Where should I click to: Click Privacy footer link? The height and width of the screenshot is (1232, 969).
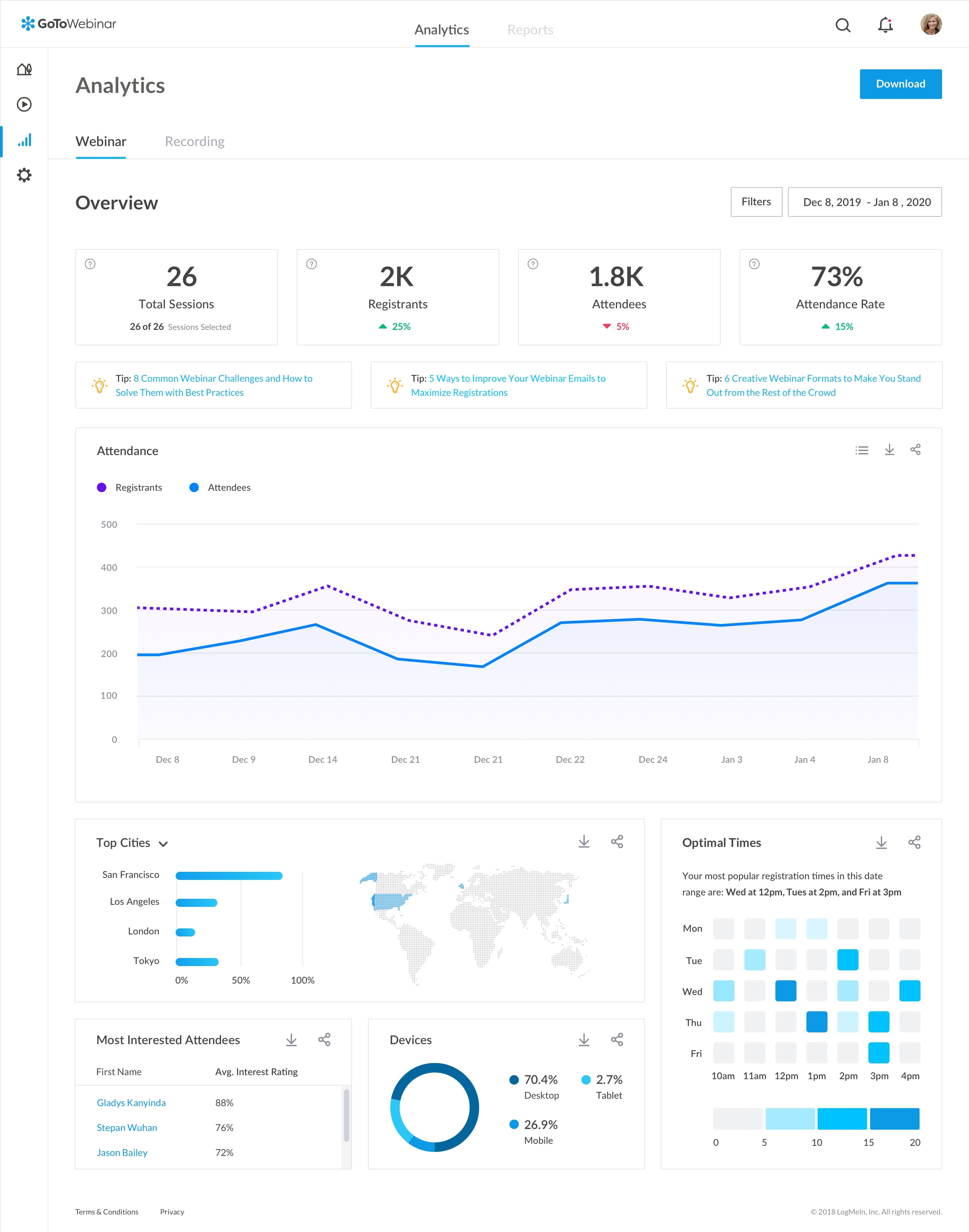172,1211
